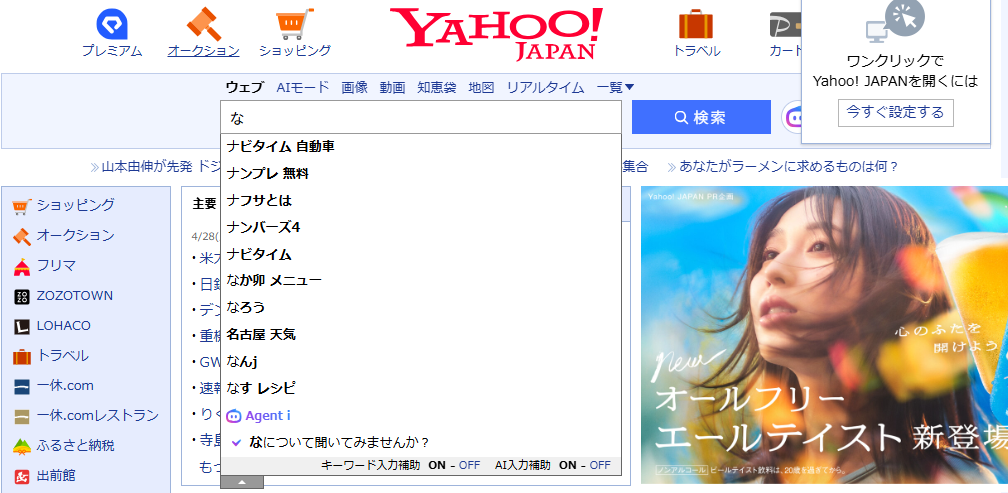The width and height of the screenshot is (1008, 493).
Task: Switch to the AIモード search tab
Action: 303,87
